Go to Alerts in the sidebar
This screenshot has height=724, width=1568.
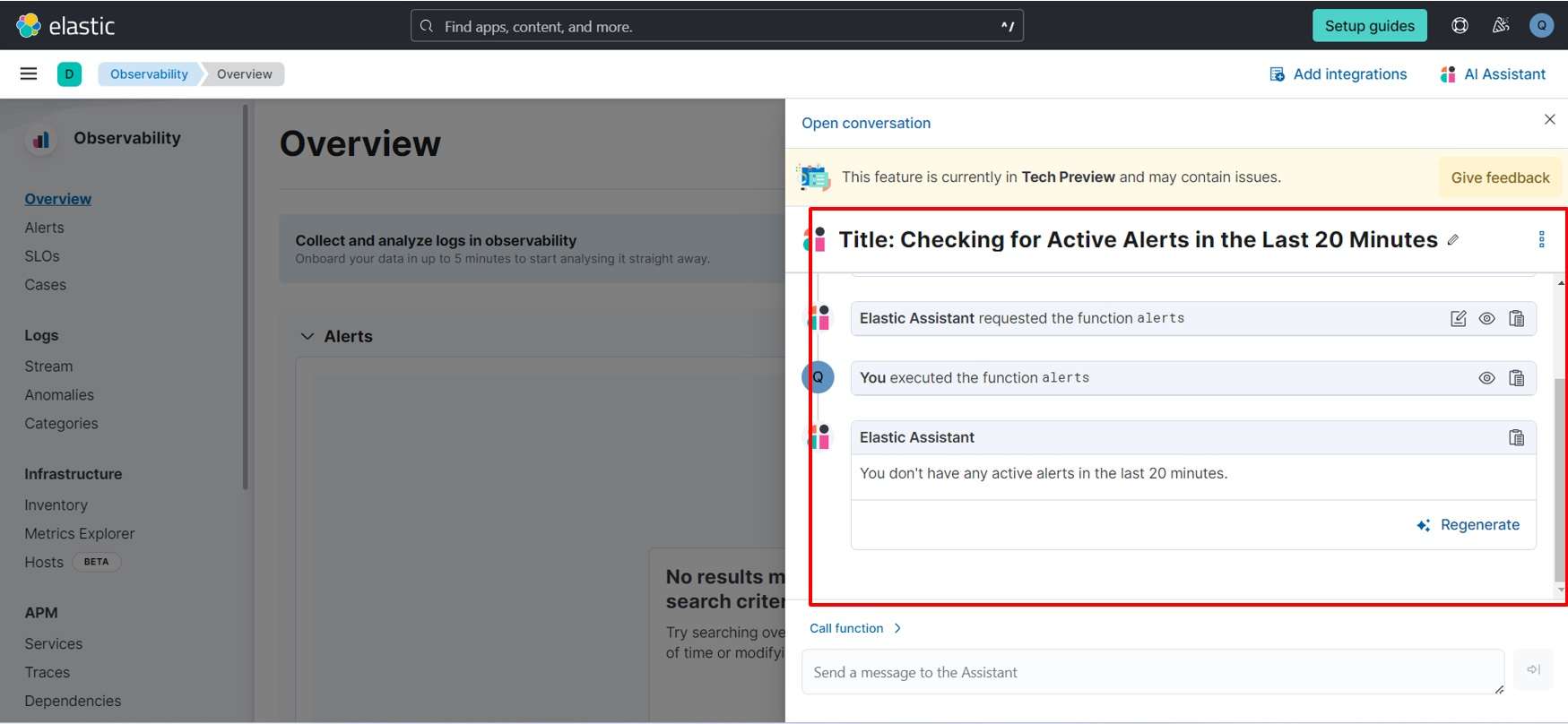pyautogui.click(x=45, y=228)
